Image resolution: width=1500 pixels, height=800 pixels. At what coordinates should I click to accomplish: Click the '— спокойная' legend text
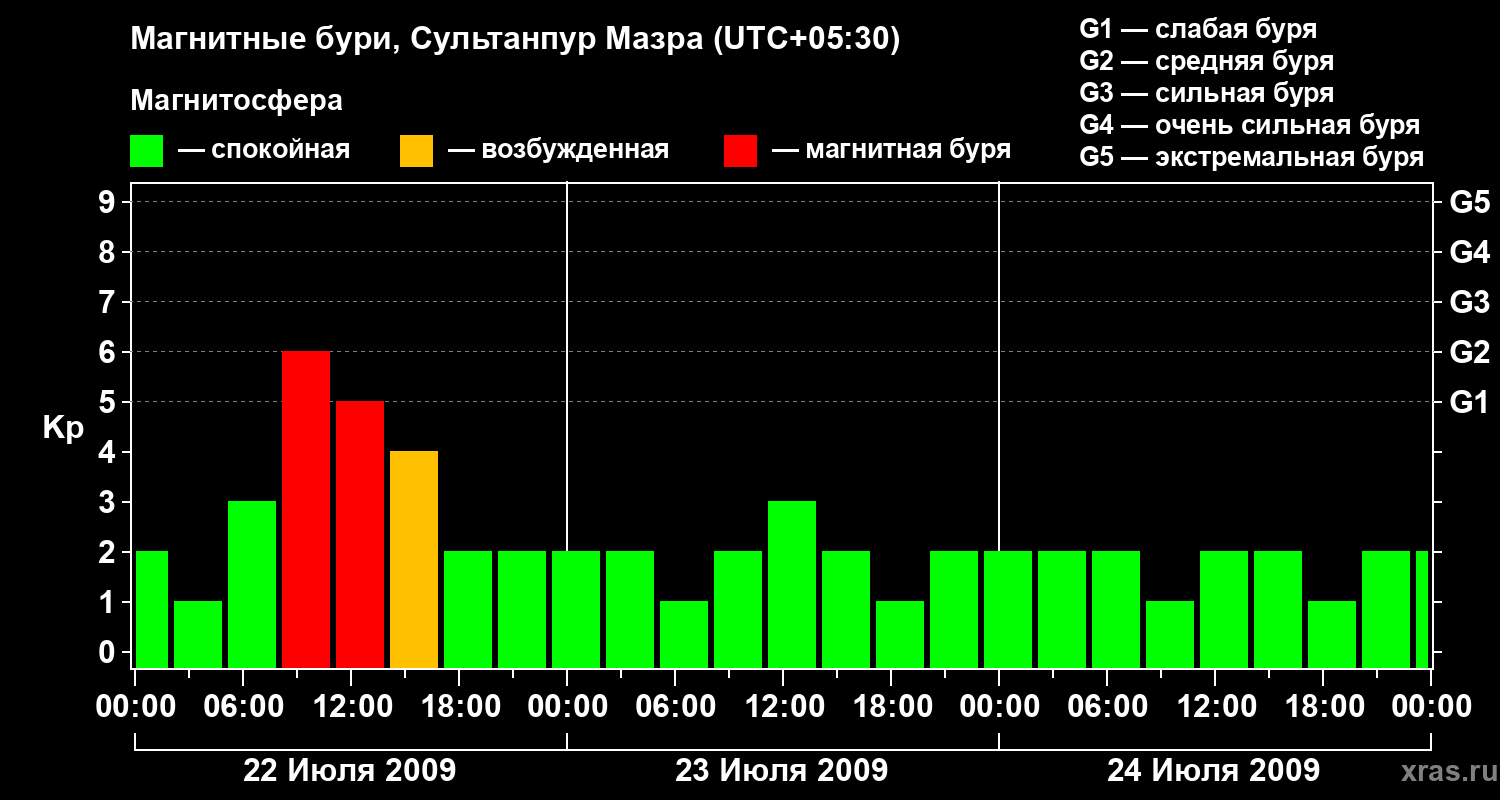(264, 151)
